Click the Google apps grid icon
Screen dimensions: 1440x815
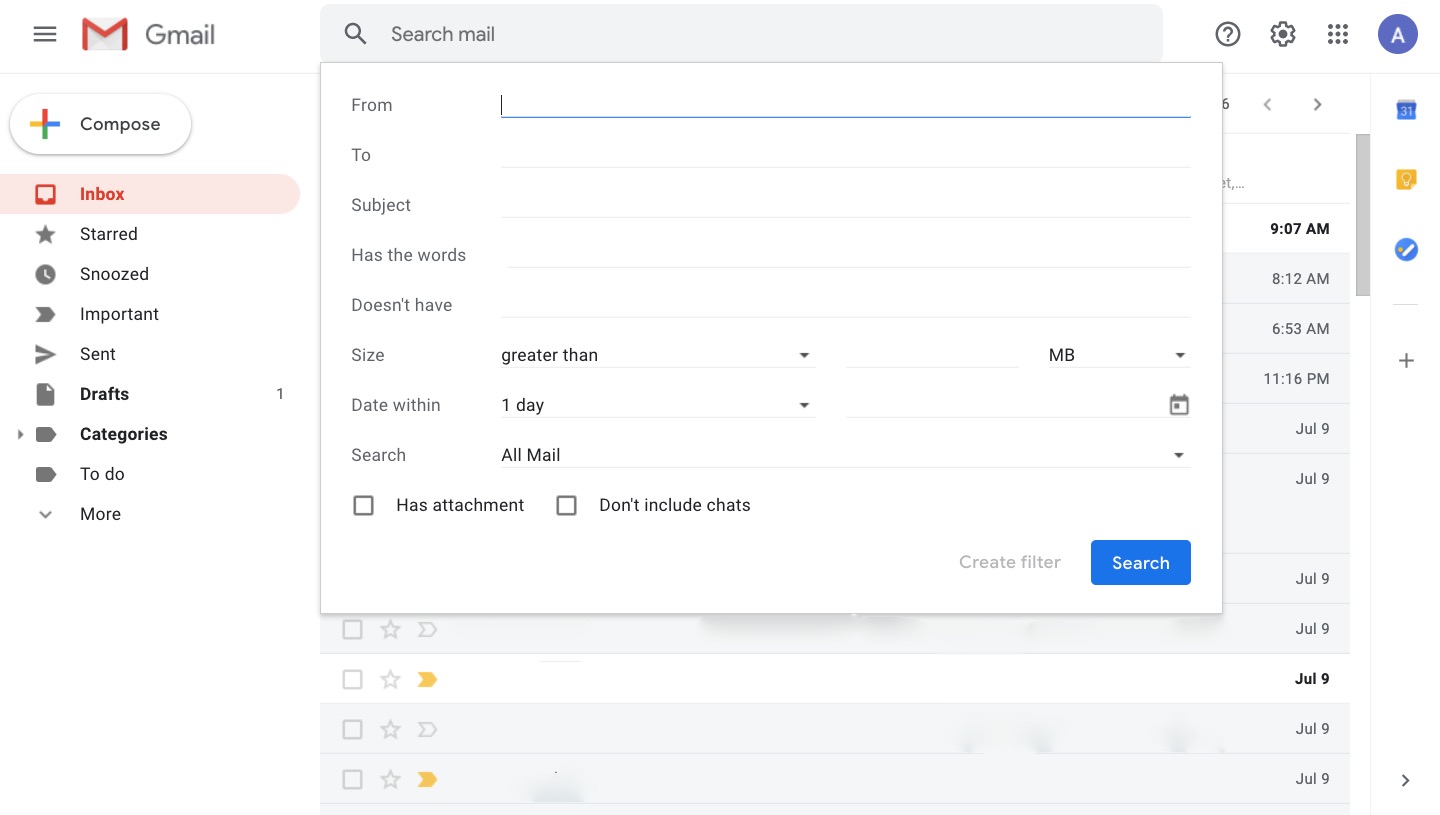tap(1338, 34)
